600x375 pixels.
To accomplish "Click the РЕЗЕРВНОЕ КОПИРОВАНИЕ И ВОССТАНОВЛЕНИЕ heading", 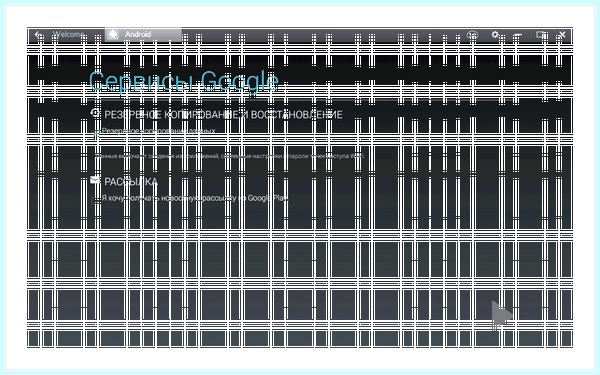I will pyautogui.click(x=223, y=115).
